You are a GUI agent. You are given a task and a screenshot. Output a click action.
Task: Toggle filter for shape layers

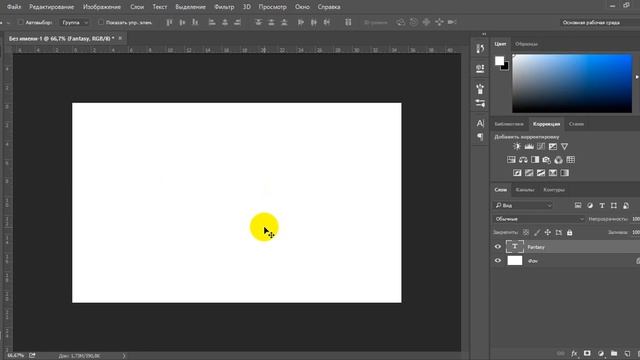[x=614, y=205]
